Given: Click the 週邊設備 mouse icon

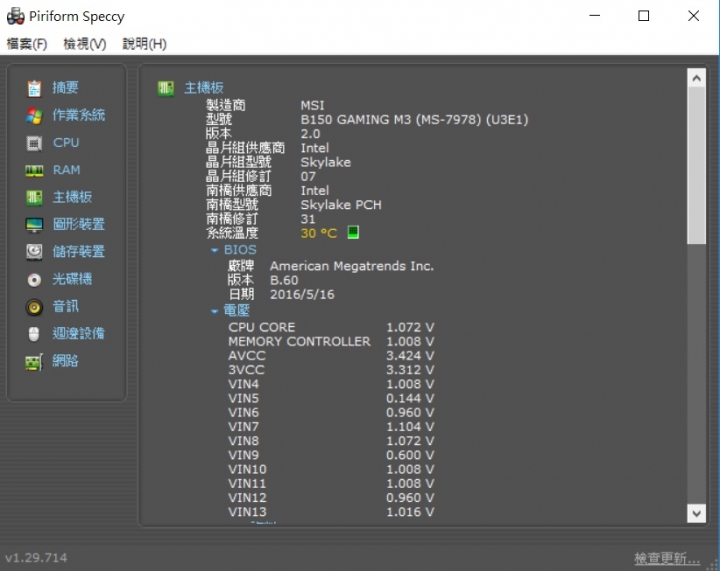Looking at the screenshot, I should click(x=34, y=334).
